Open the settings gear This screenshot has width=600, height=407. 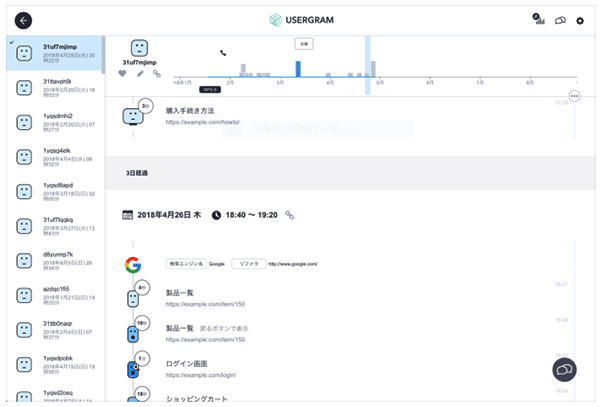(x=581, y=20)
